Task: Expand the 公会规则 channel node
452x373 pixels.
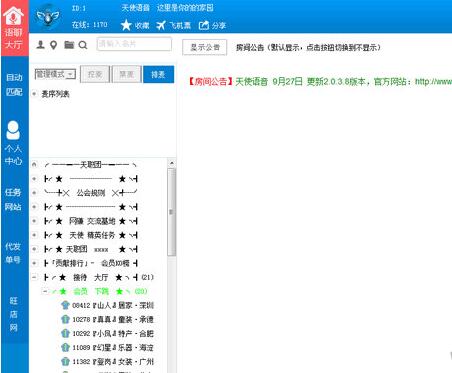Action: coord(34,193)
